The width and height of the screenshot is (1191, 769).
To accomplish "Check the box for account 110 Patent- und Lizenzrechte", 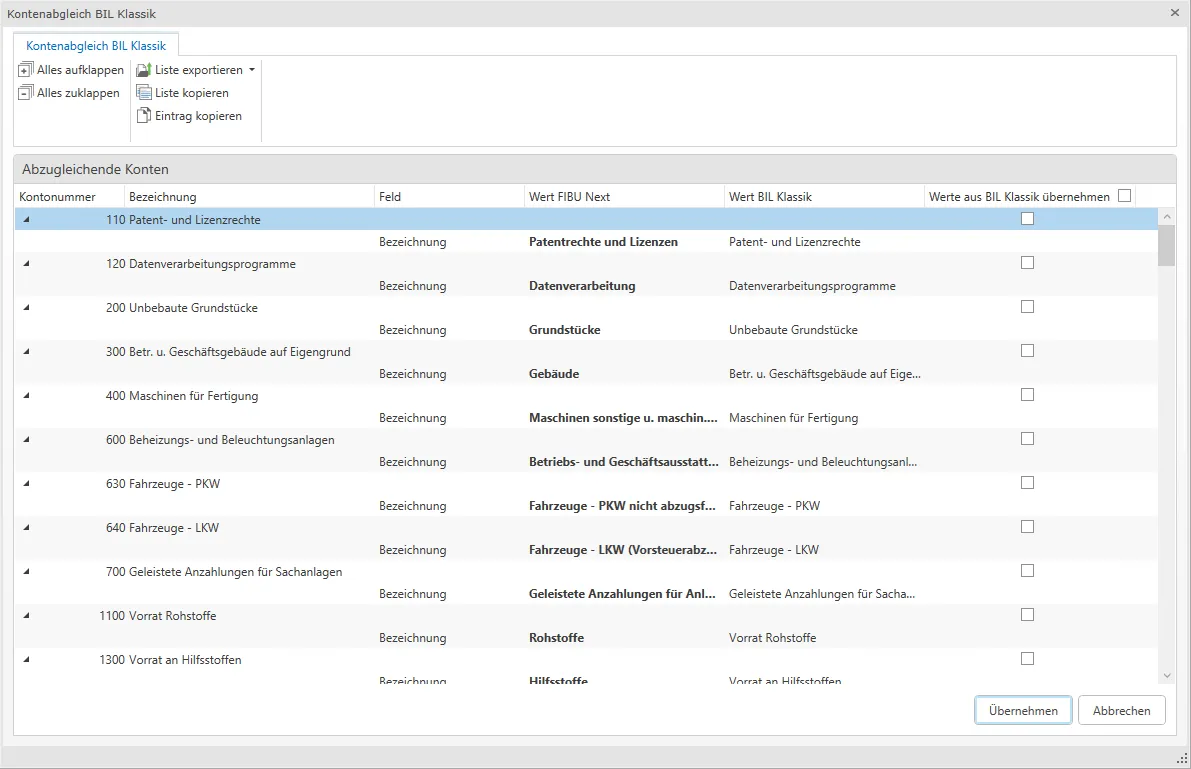I will click(1028, 219).
